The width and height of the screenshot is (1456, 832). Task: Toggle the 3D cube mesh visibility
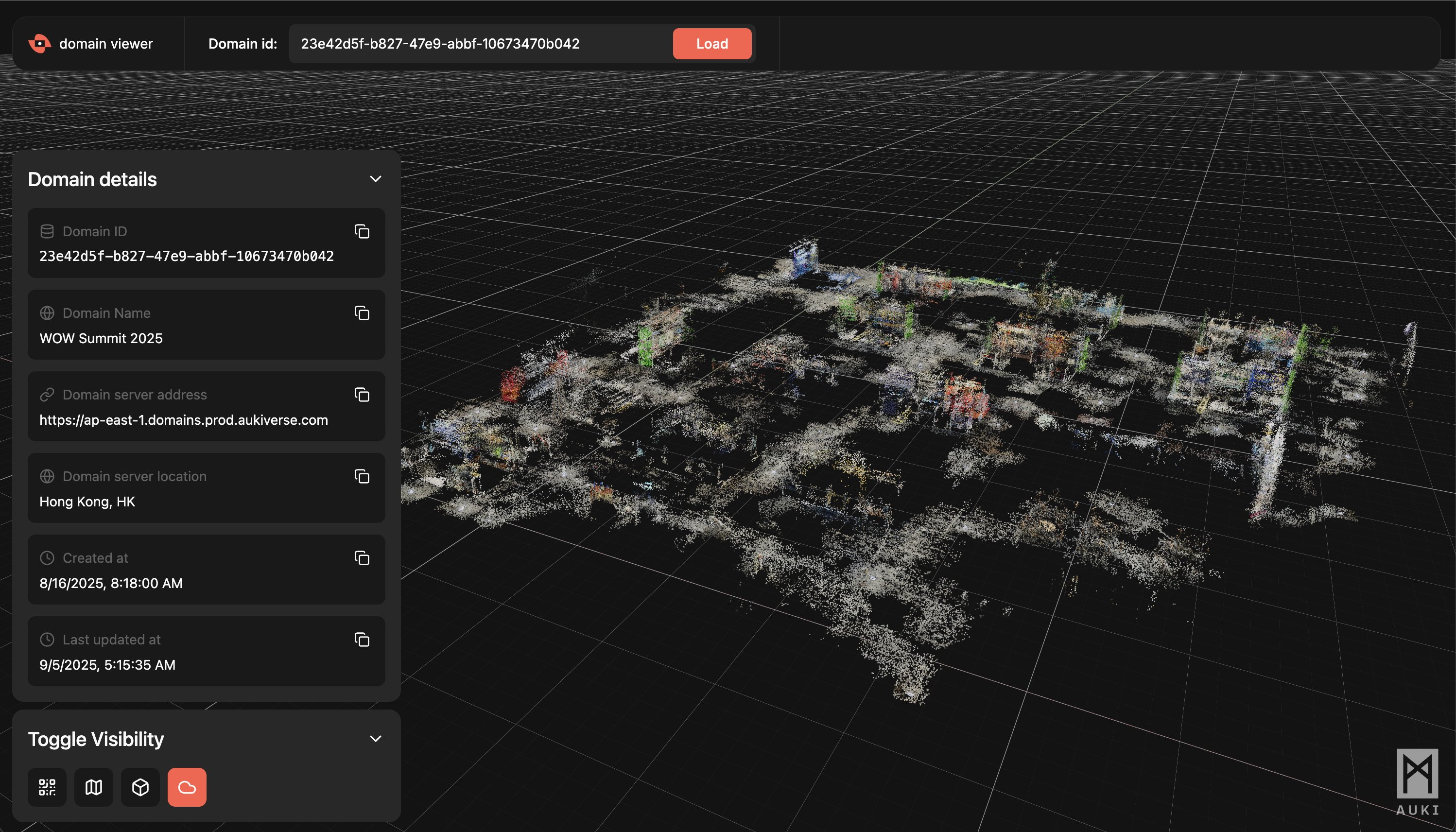[x=140, y=787]
